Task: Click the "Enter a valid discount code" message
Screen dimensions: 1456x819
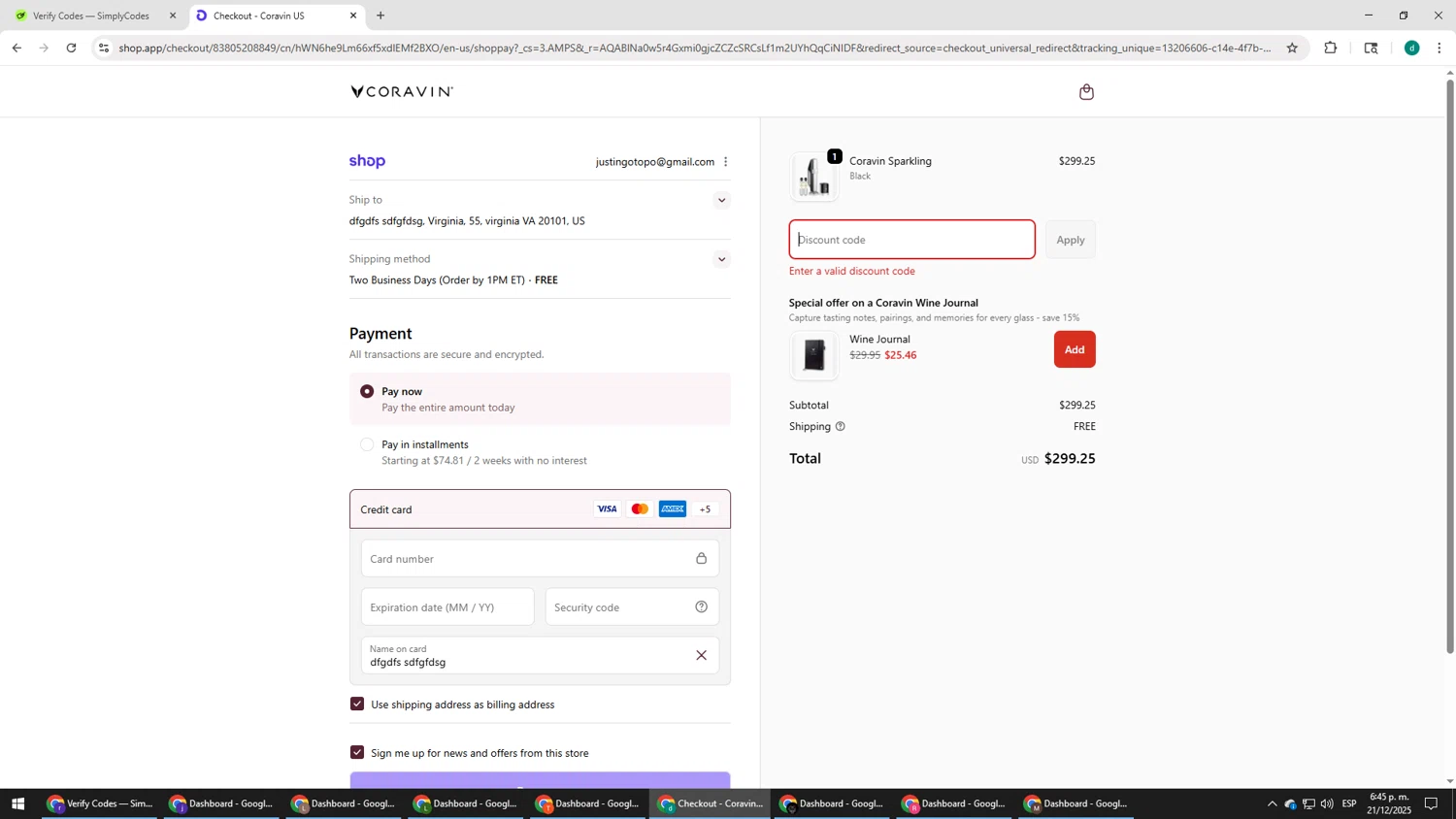Action: pos(852,272)
